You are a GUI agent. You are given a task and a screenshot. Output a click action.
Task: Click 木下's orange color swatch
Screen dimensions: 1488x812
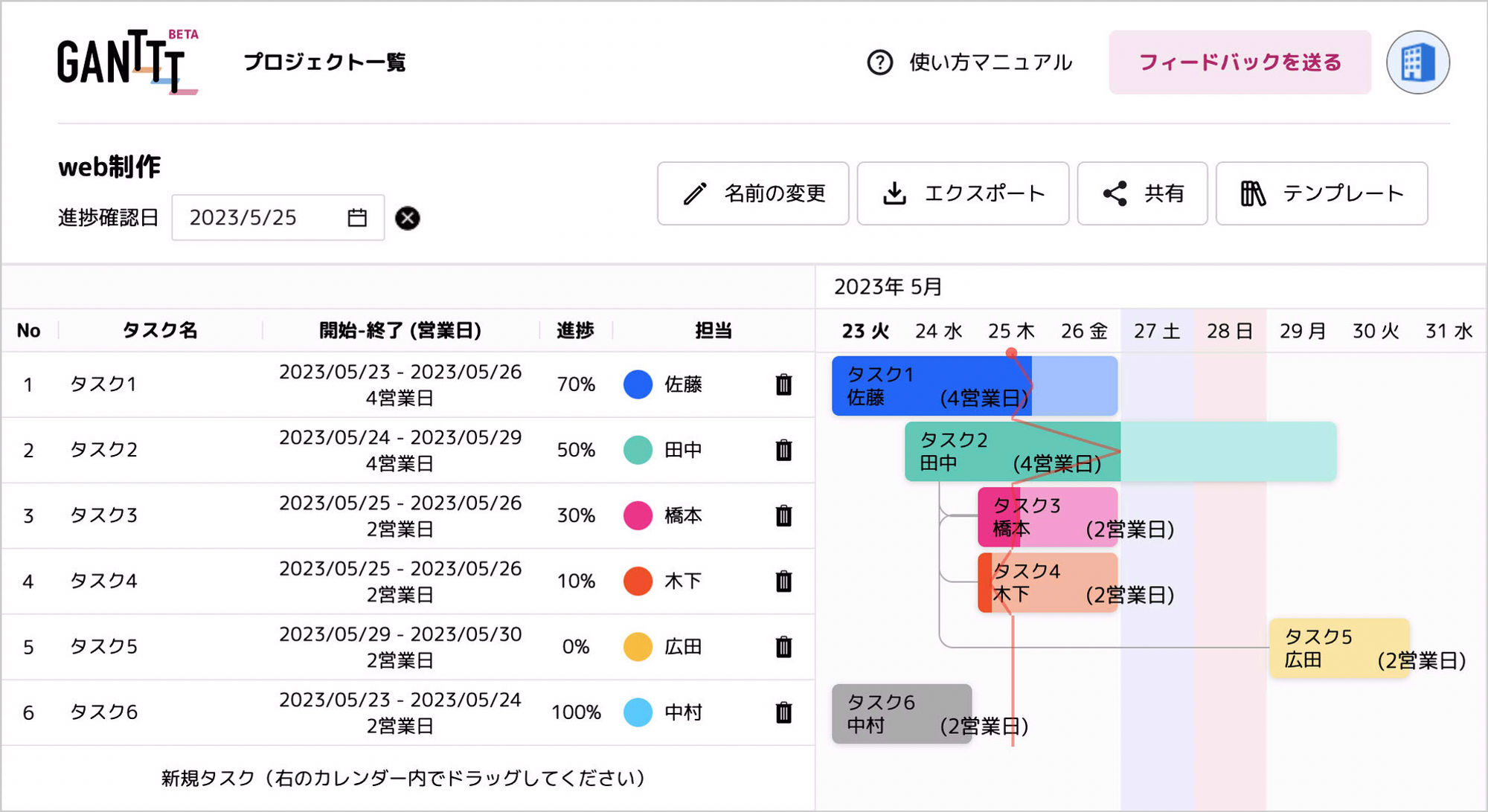638,581
